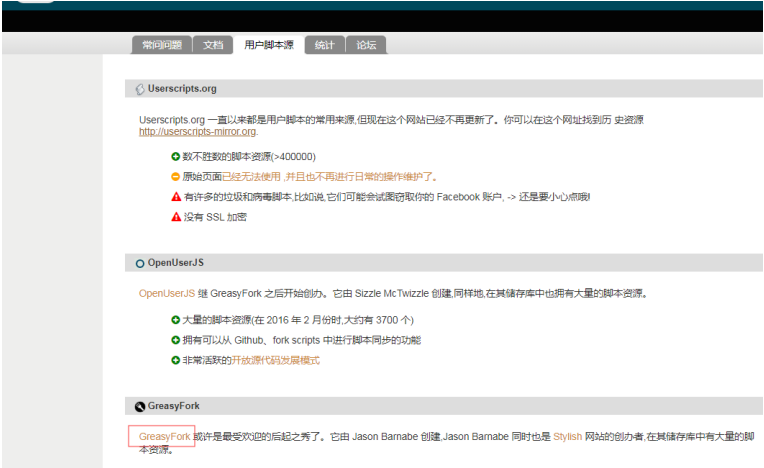Click the text 数不胜数的脚本资源(>400000)
The image size is (764, 468).
tap(249, 156)
